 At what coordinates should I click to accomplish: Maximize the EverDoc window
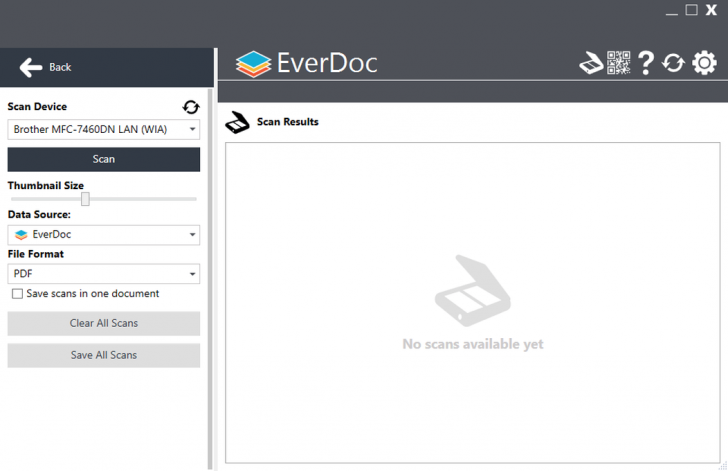[691, 10]
